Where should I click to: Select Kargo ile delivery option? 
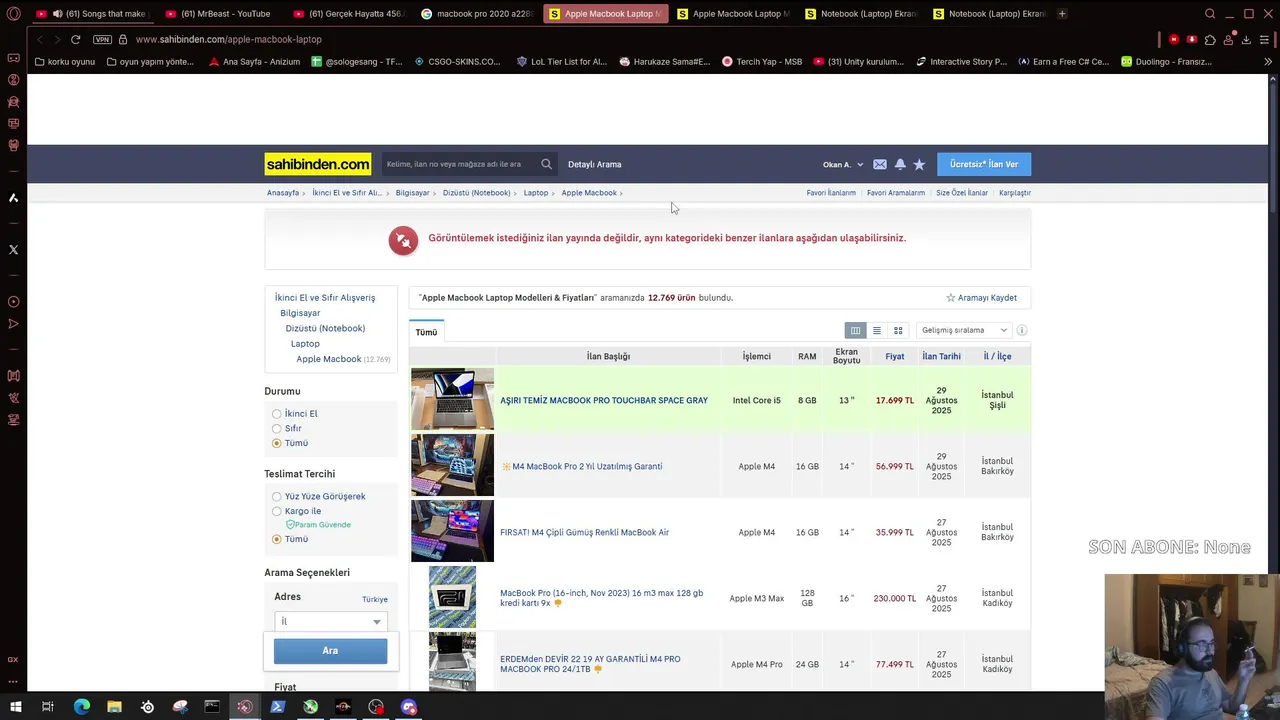pyautogui.click(x=277, y=512)
